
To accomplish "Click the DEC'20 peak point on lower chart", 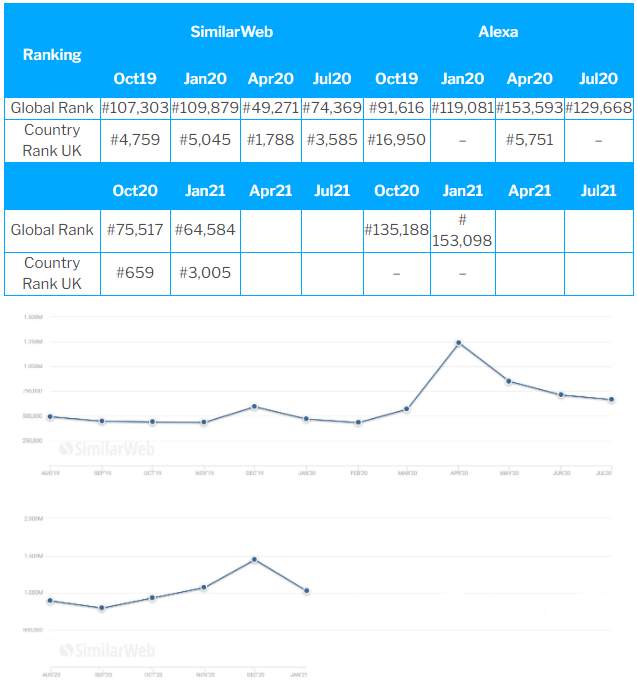I will 255,559.
